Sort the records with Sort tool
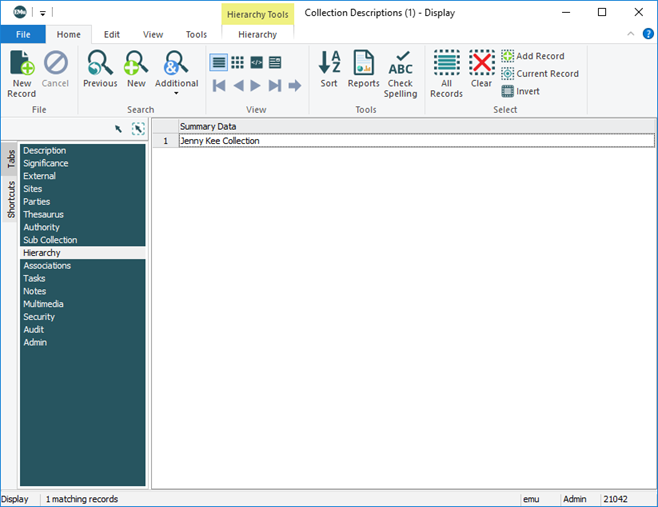658x507 pixels. pos(329,72)
